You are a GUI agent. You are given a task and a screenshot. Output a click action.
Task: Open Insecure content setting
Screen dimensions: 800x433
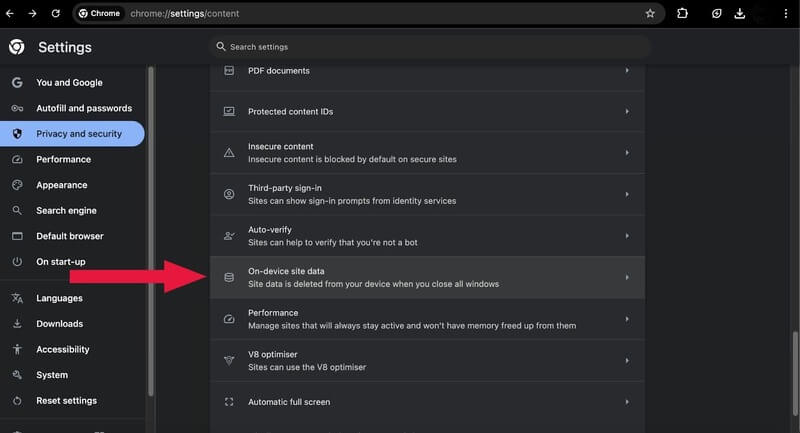coord(427,152)
